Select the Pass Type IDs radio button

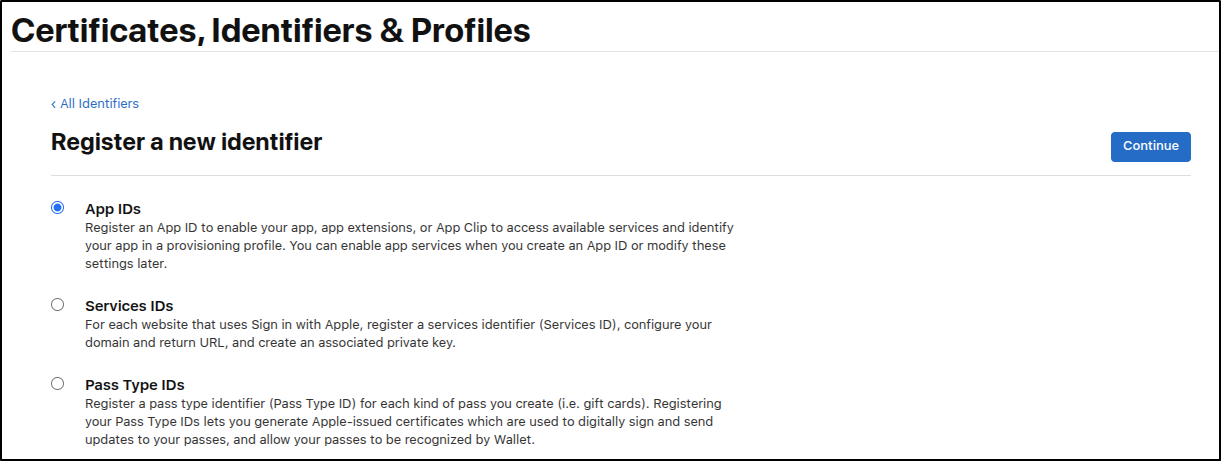point(58,383)
